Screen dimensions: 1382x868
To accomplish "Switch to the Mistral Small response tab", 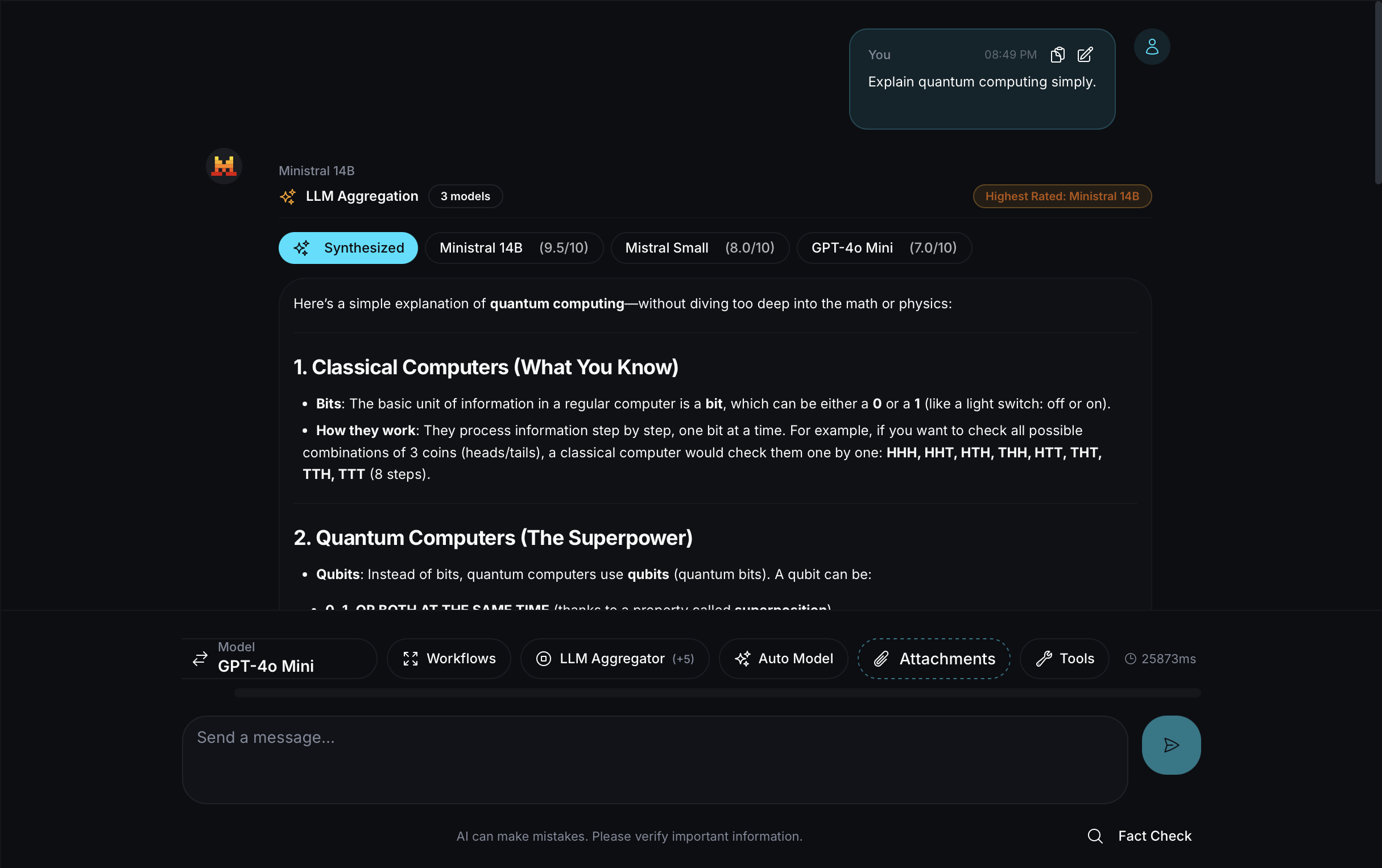I will pos(700,247).
